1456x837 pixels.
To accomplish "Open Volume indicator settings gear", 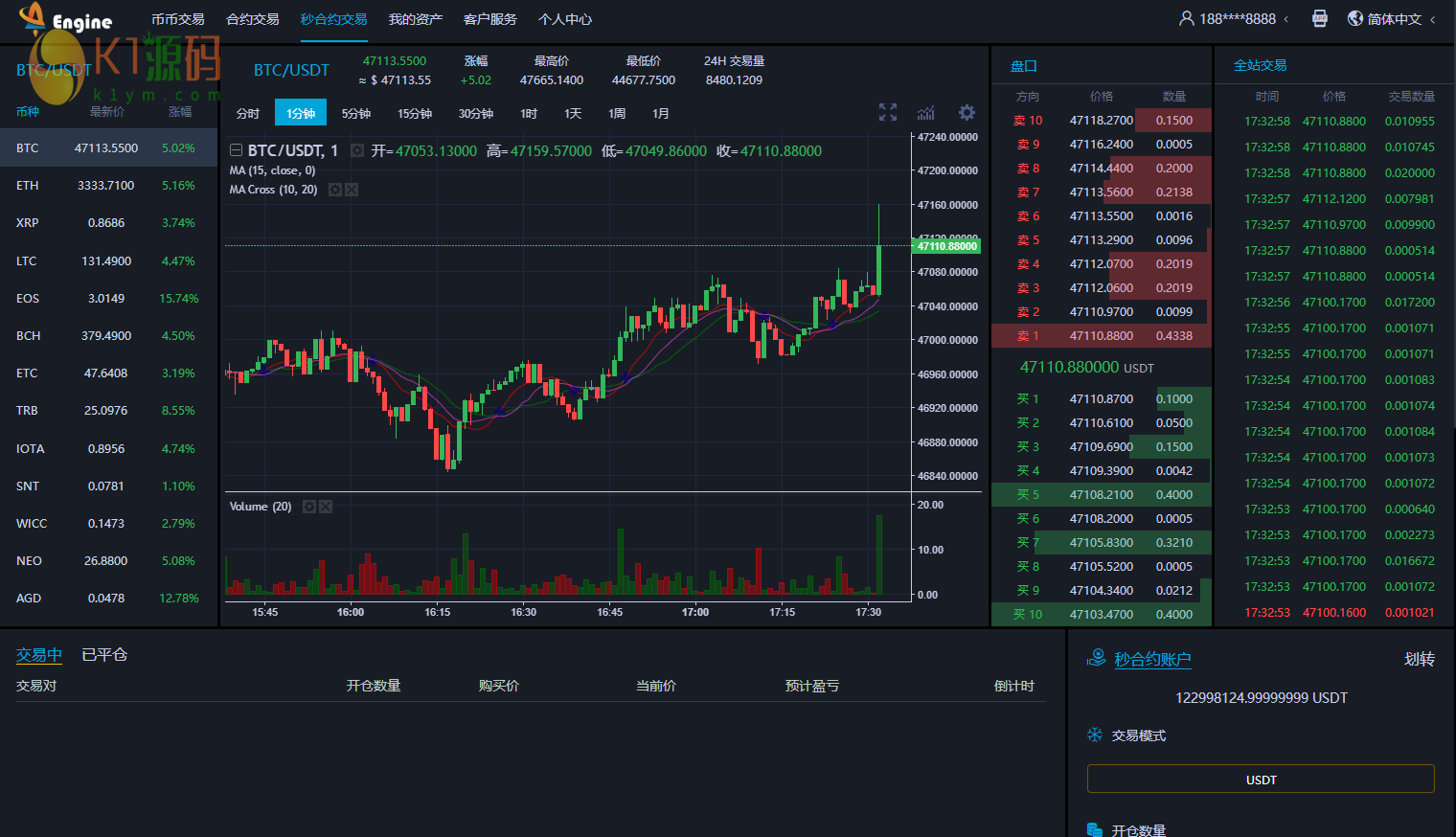I will click(309, 507).
